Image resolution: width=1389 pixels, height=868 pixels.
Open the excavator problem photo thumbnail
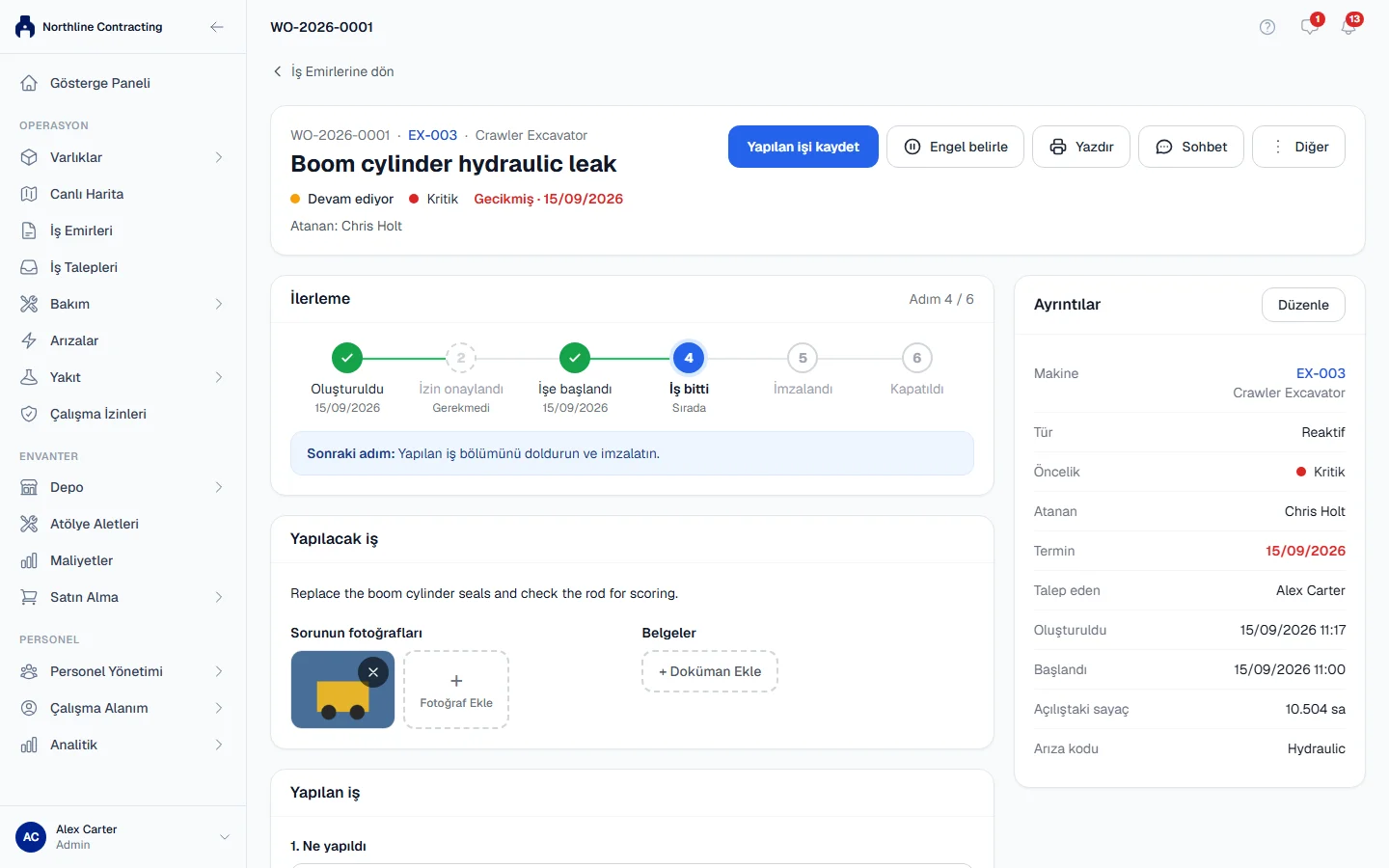342,690
